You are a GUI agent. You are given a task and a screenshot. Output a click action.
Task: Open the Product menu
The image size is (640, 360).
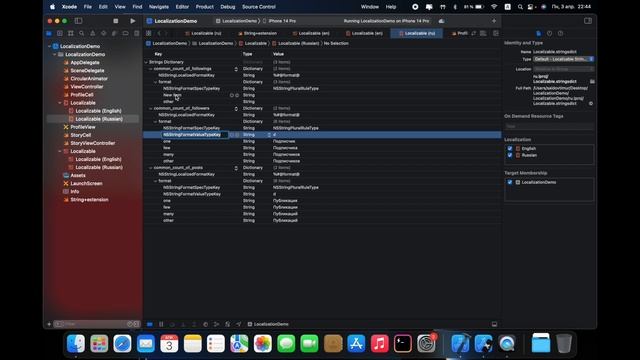tap(204, 7)
